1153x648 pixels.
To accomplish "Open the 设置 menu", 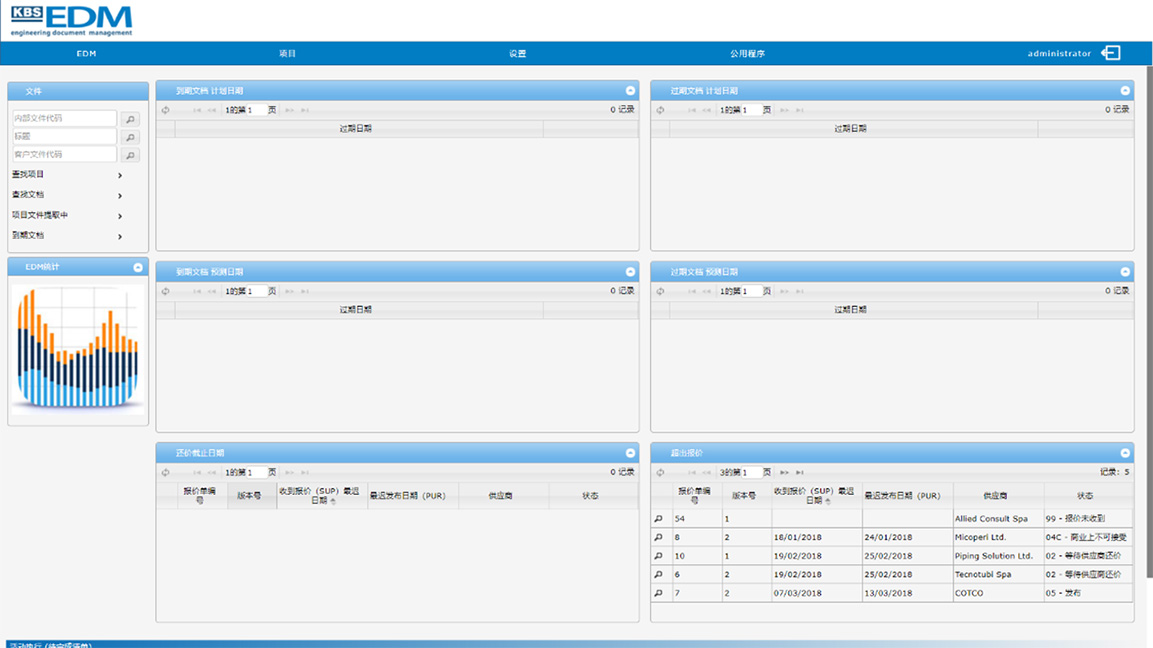I will (x=517, y=53).
